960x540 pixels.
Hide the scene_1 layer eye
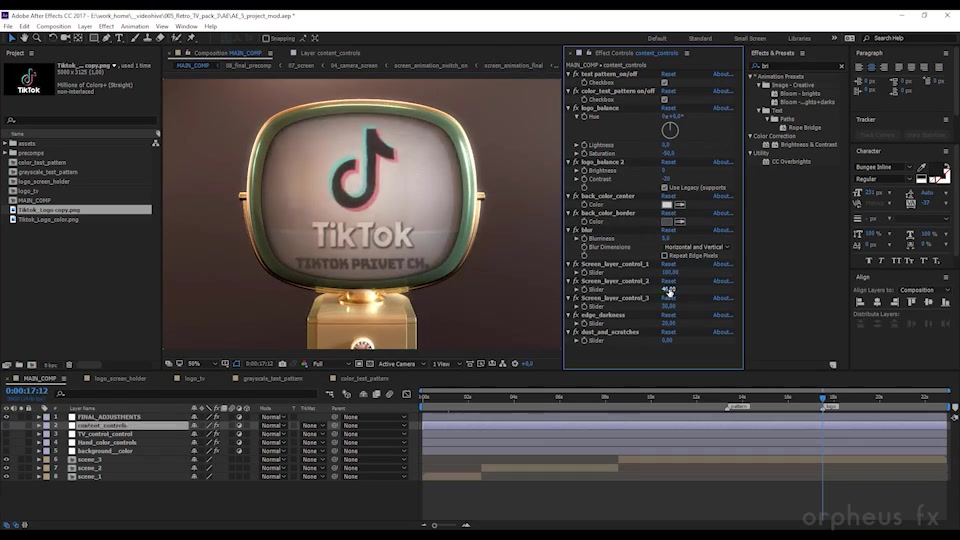(6, 476)
